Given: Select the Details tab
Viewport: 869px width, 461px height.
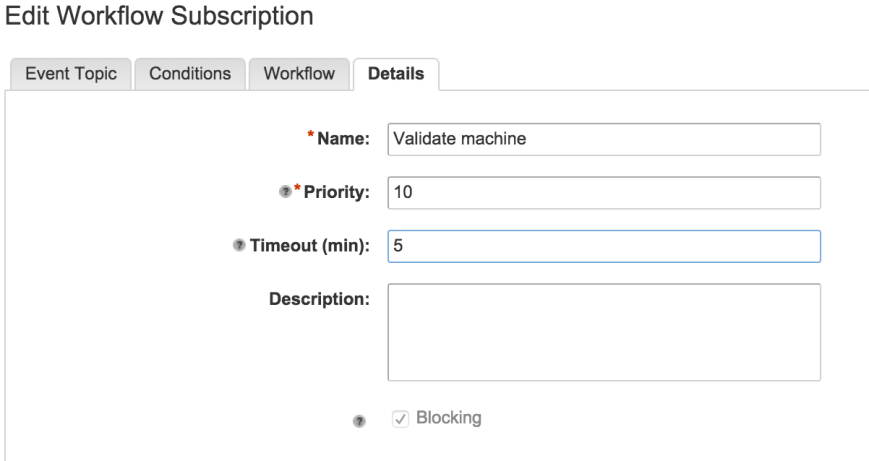Looking at the screenshot, I should [x=396, y=74].
